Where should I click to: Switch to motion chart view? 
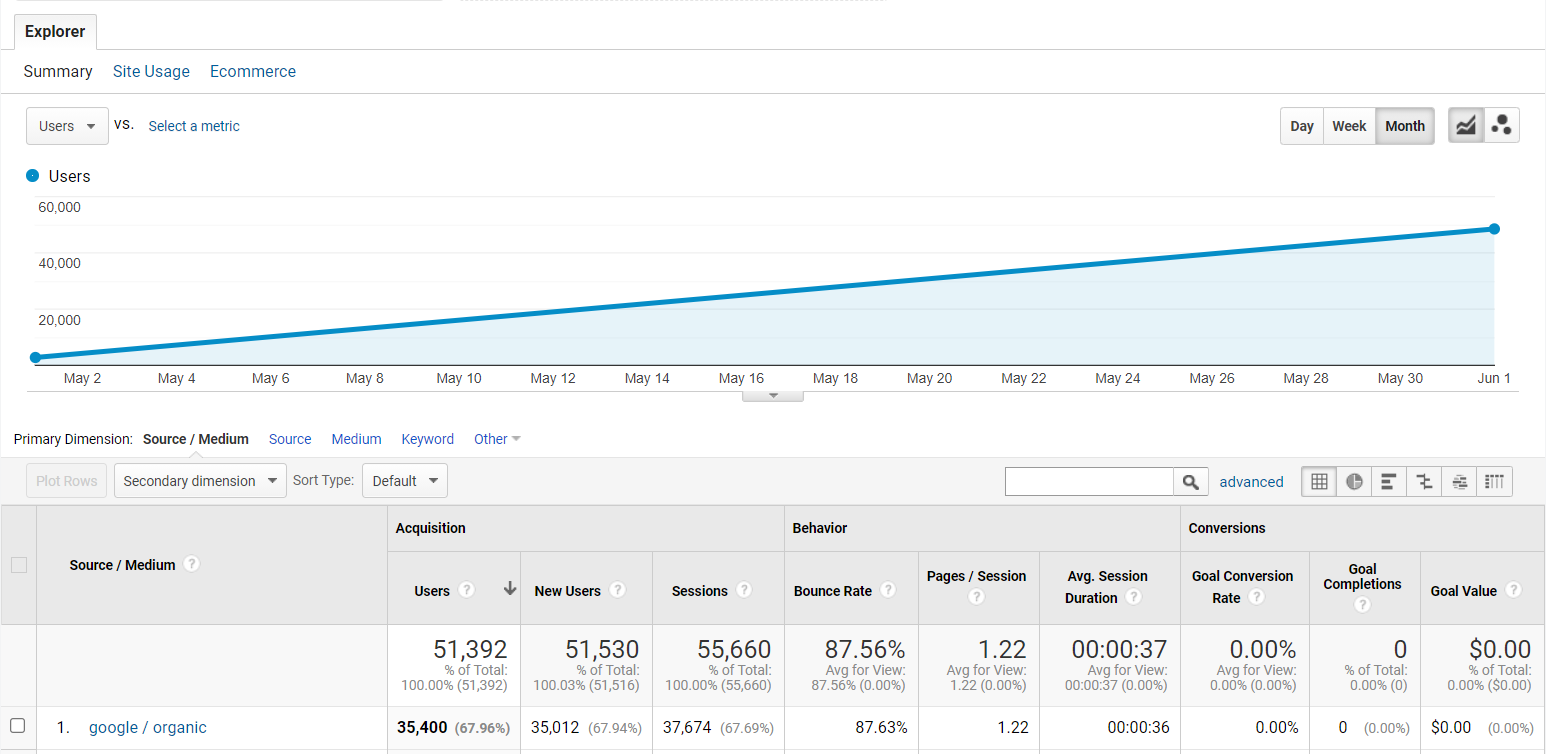tap(1501, 126)
